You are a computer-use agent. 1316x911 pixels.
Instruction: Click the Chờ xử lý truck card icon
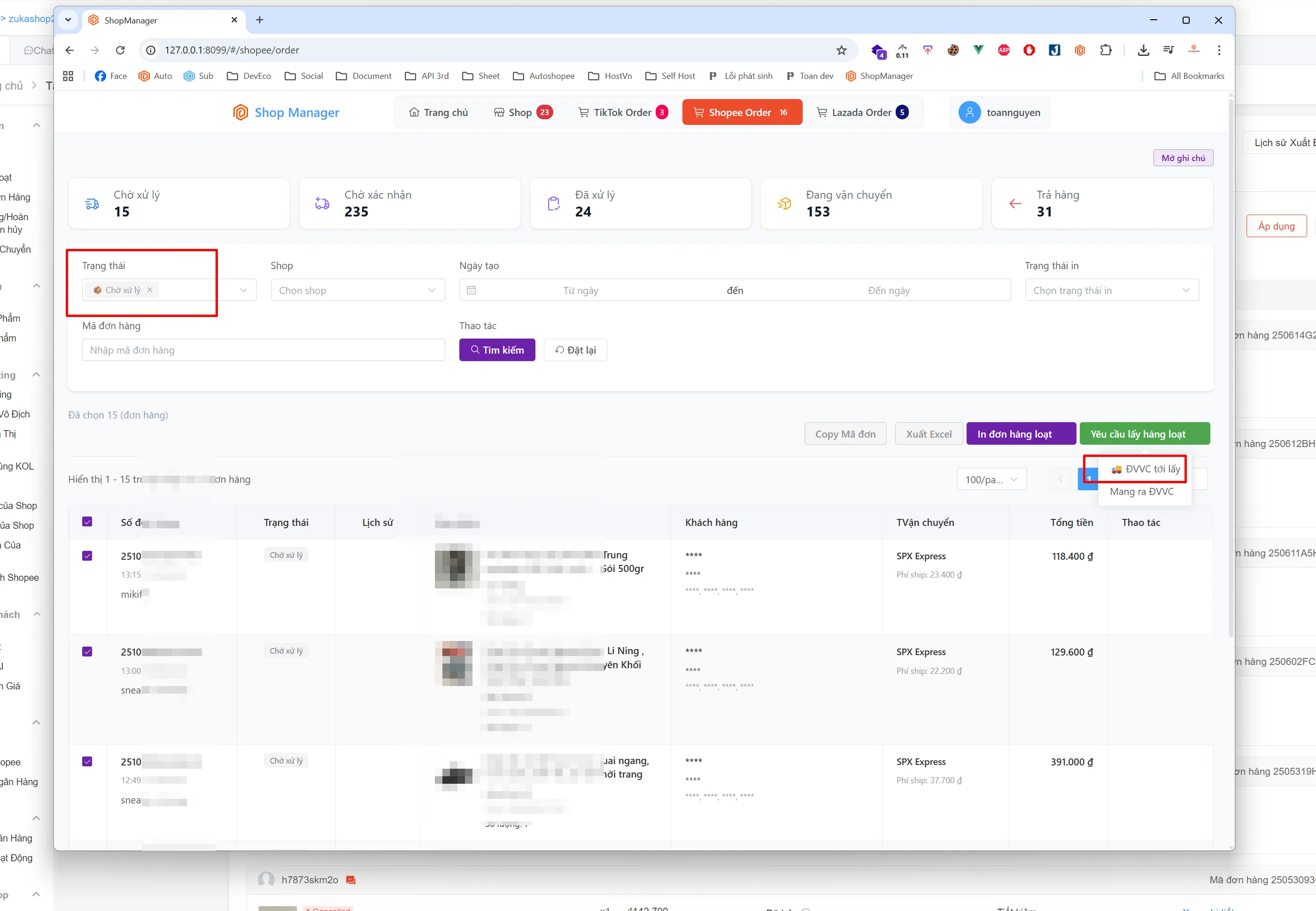(x=92, y=204)
